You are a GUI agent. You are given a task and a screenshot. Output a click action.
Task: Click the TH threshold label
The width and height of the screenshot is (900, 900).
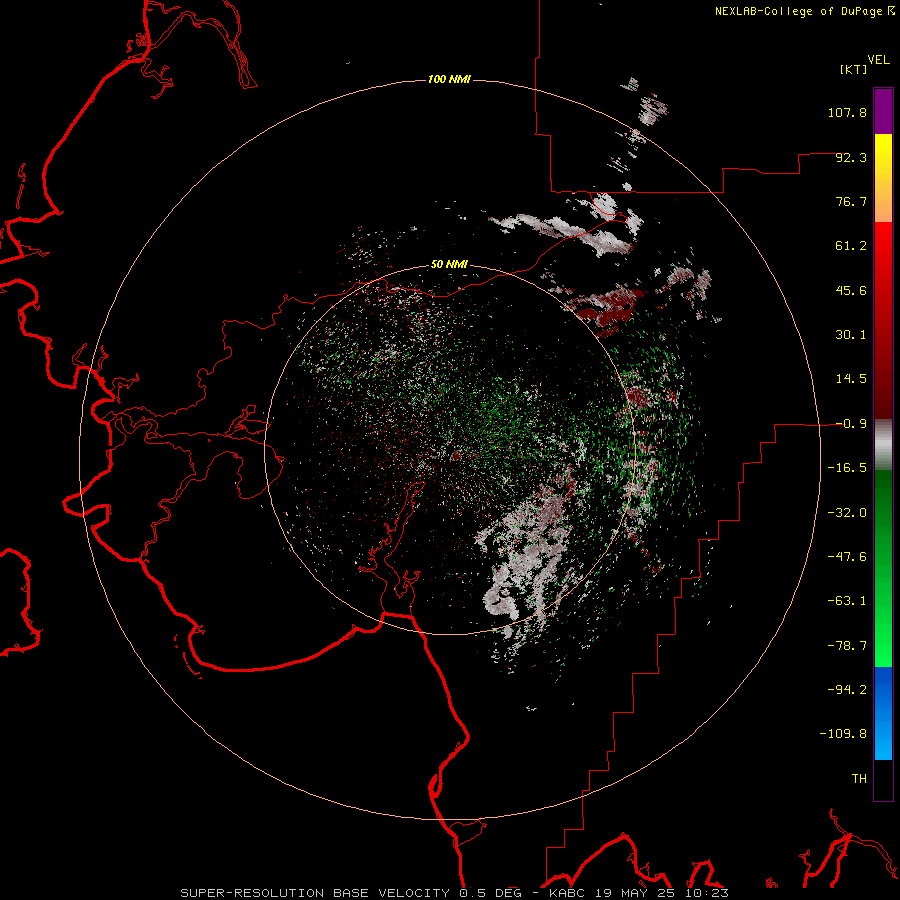click(x=859, y=779)
